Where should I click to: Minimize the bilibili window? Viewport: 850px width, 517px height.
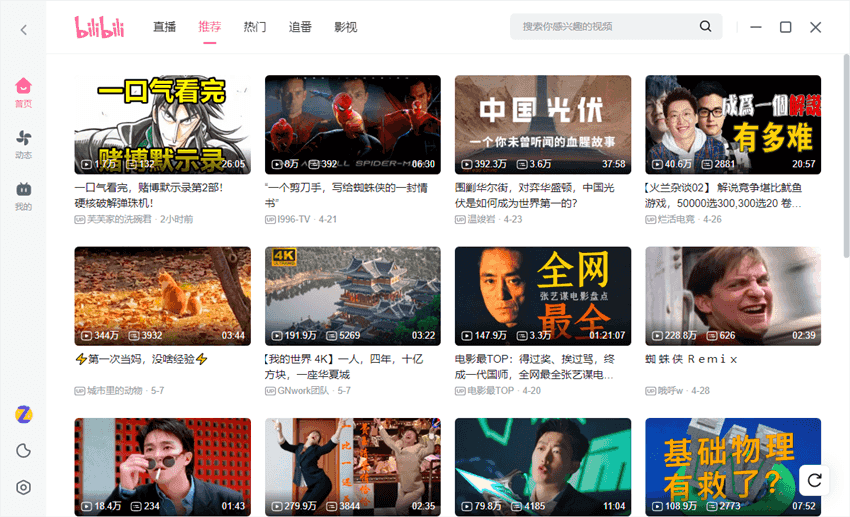tap(756, 27)
